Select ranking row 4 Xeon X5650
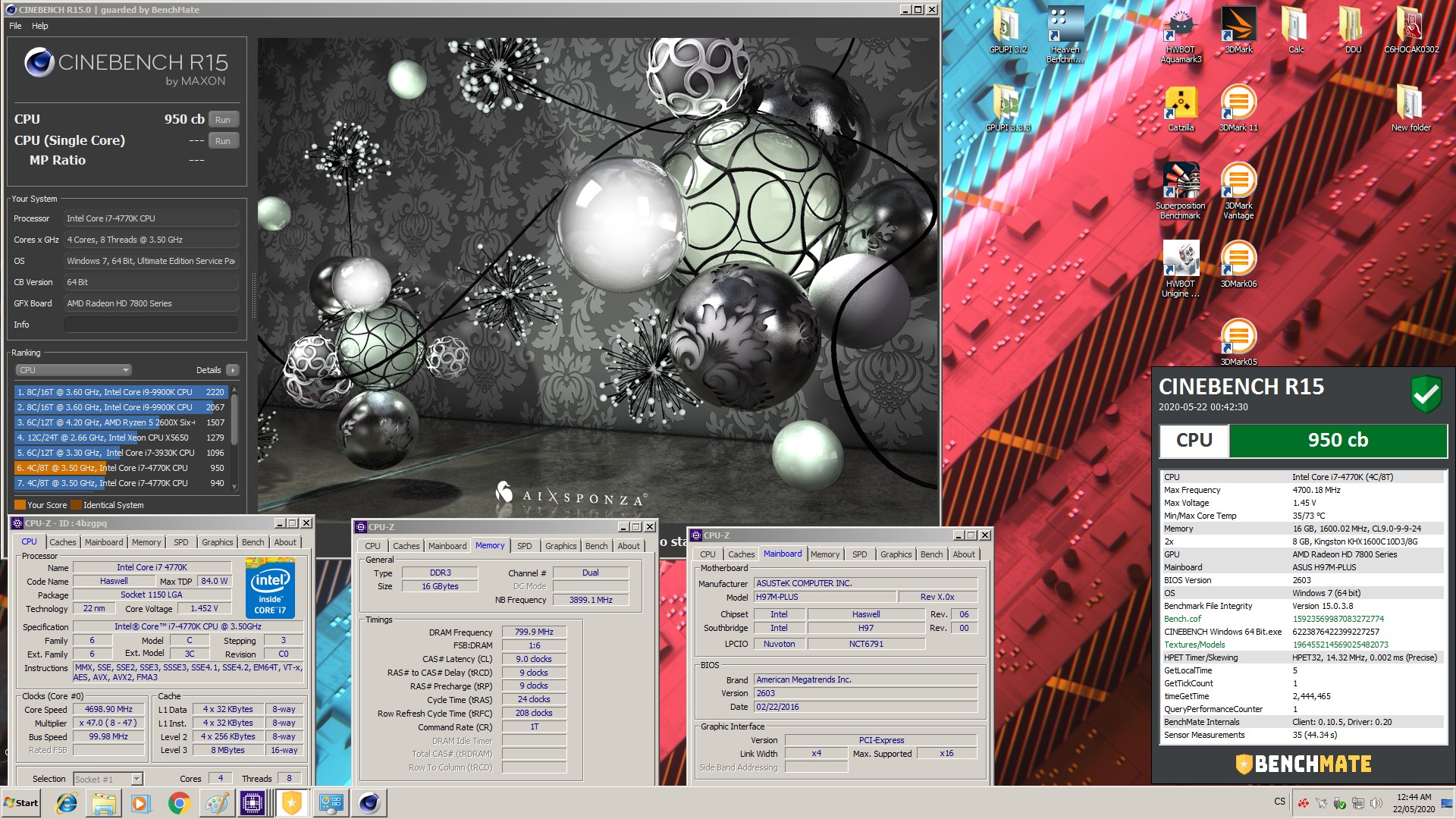This screenshot has width=1456, height=819. [121, 438]
